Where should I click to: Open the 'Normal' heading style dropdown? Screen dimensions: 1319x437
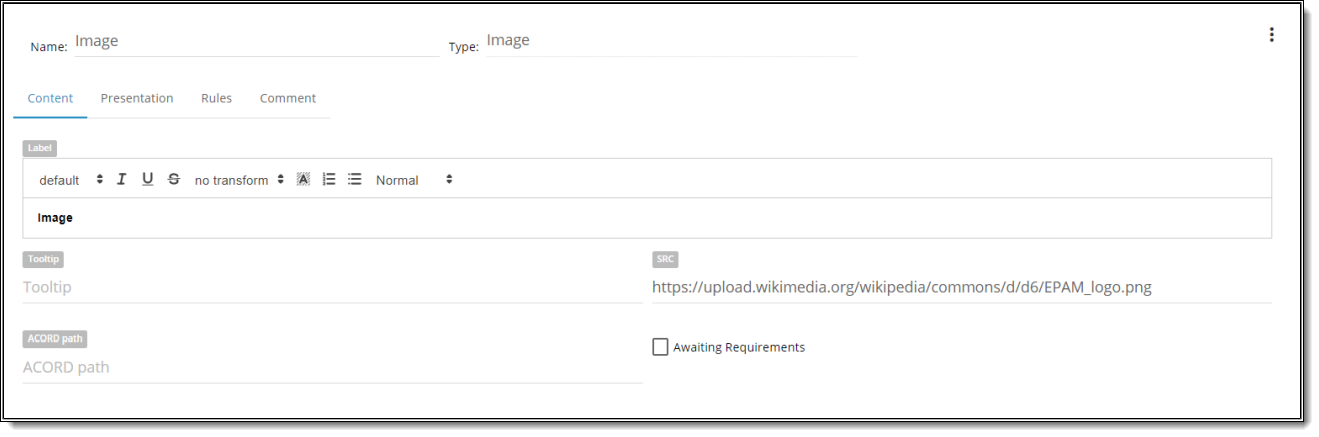pos(414,180)
